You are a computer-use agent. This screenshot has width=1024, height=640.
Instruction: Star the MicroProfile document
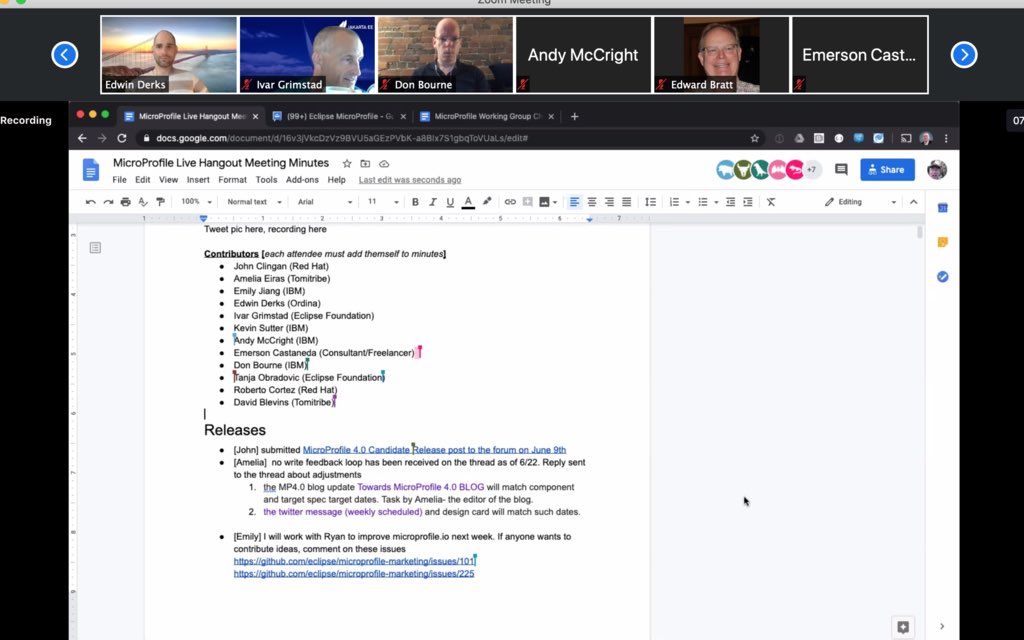[x=347, y=163]
